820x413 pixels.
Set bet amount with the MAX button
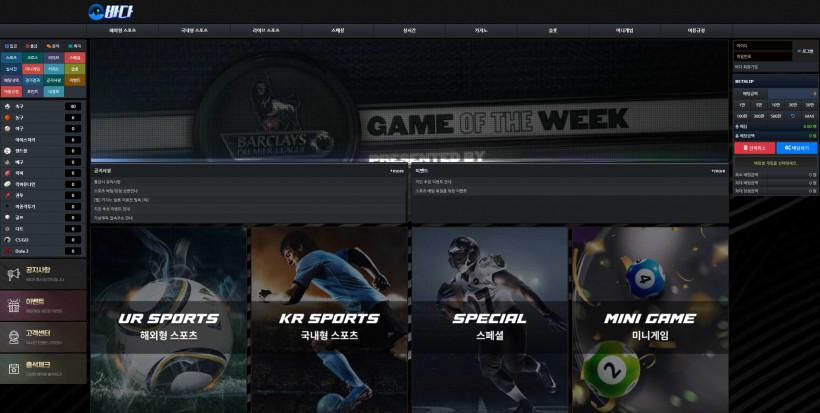[810, 116]
